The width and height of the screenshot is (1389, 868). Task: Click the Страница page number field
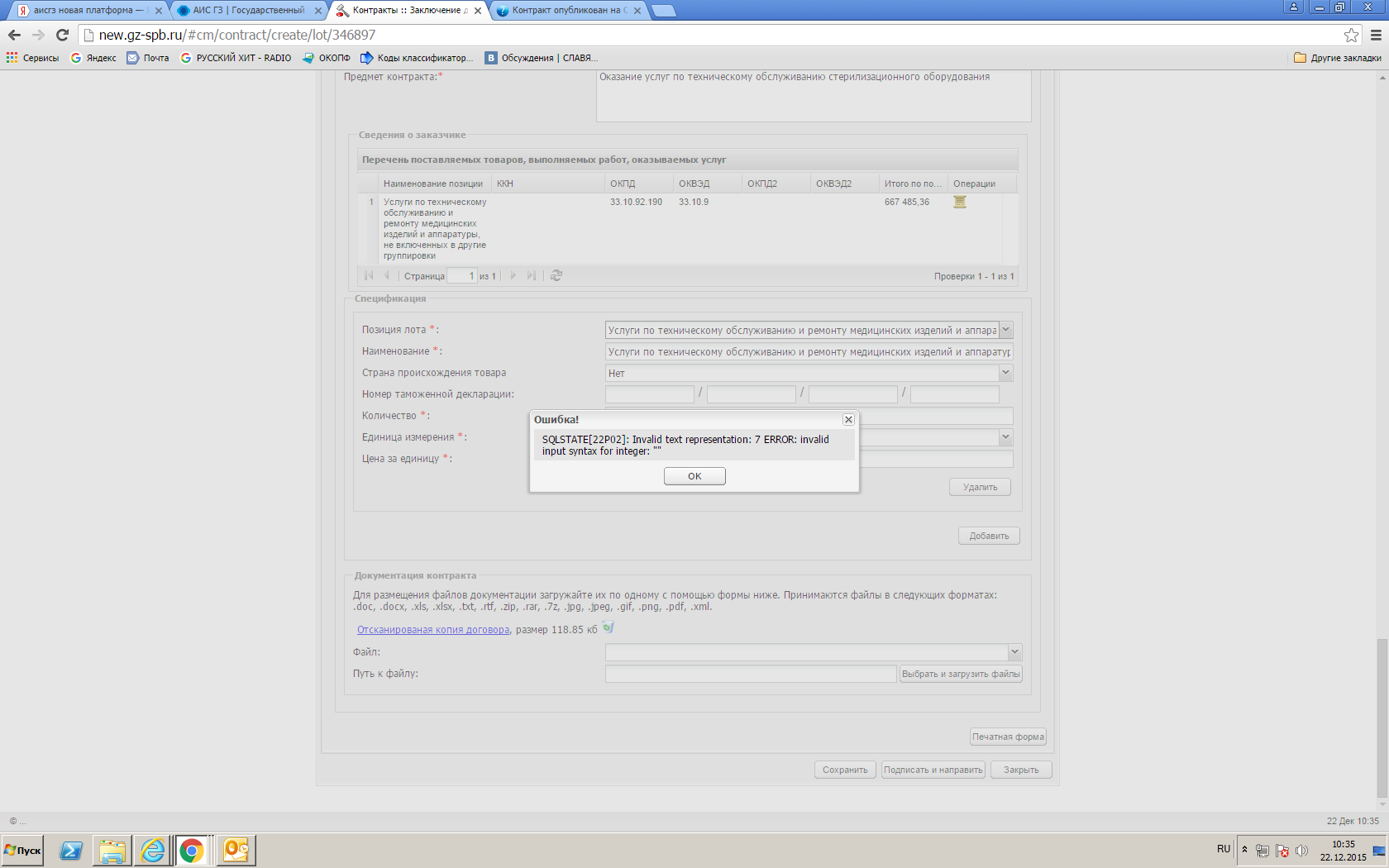462,275
